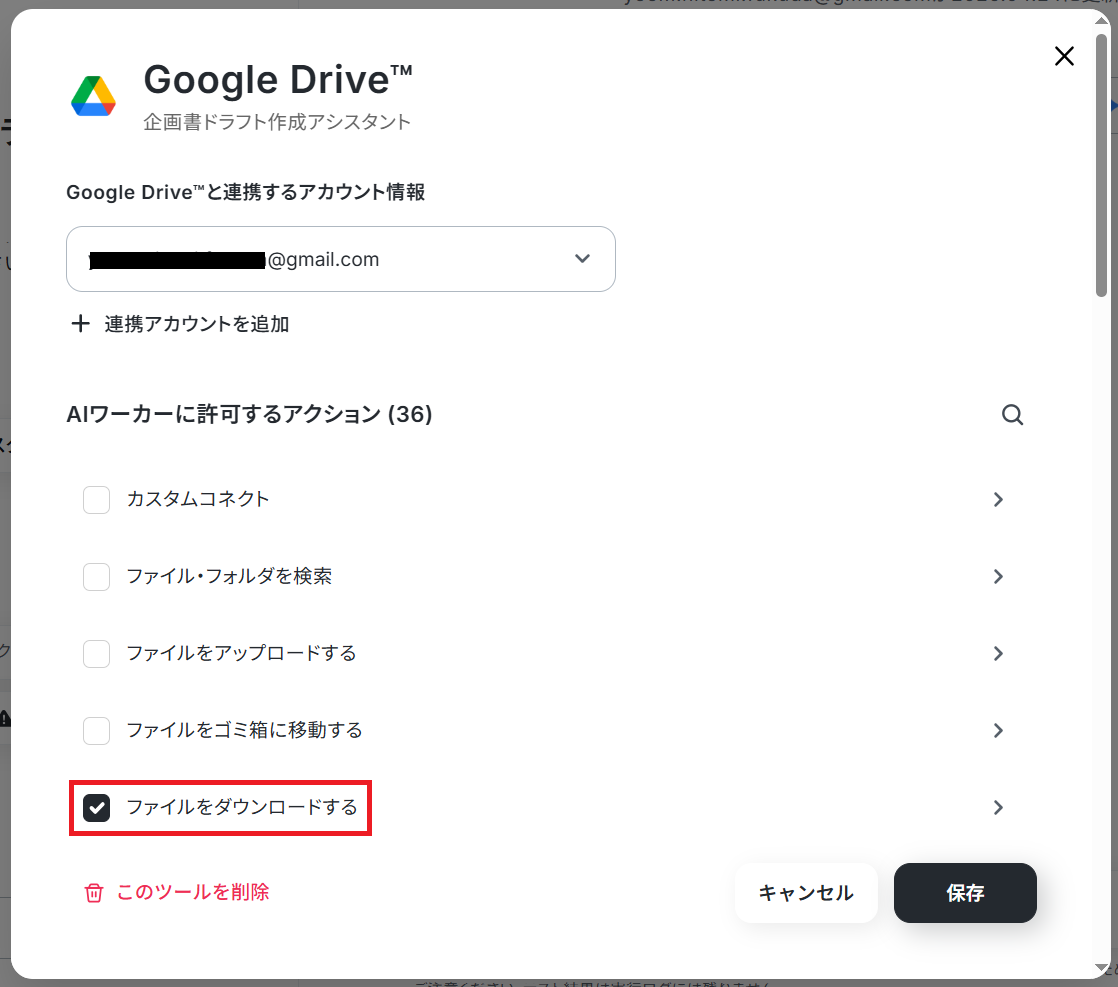Close the Google Drive dialog with the X

tap(1064, 56)
